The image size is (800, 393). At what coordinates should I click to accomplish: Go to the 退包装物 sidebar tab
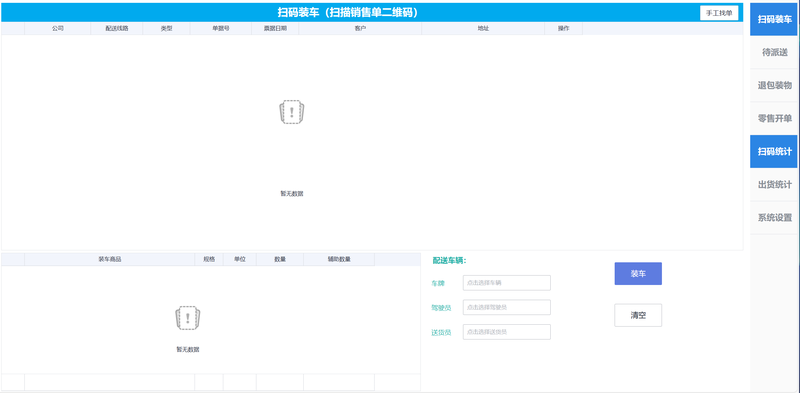[773, 86]
